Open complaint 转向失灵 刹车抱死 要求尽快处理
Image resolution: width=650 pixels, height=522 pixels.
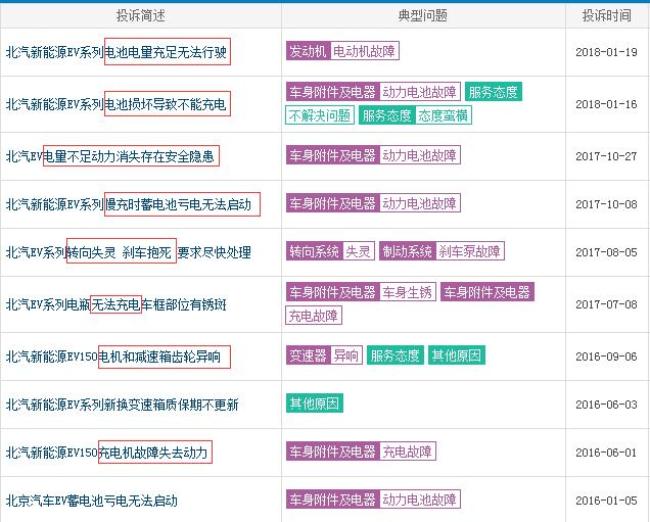129,252
